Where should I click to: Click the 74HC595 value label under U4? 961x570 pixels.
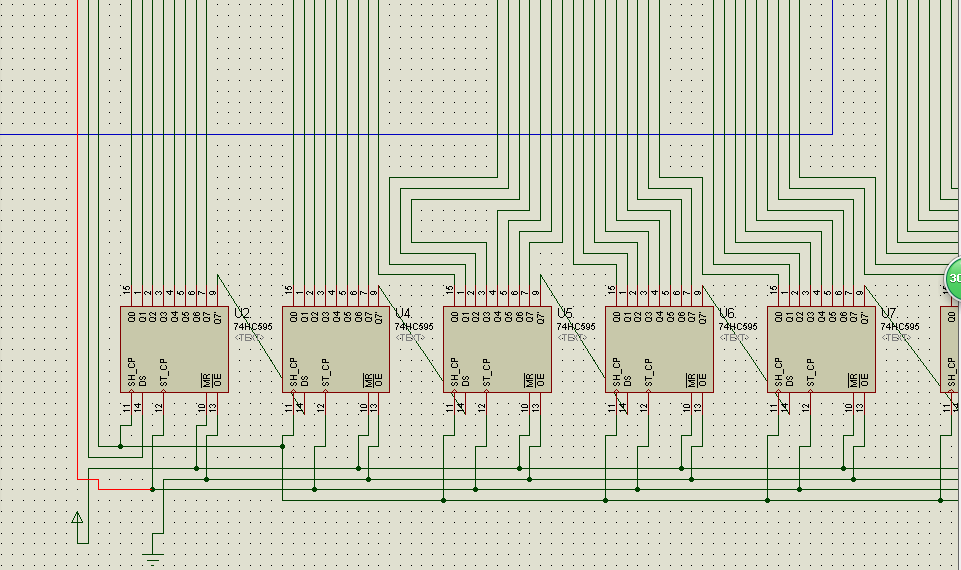[x=414, y=327]
